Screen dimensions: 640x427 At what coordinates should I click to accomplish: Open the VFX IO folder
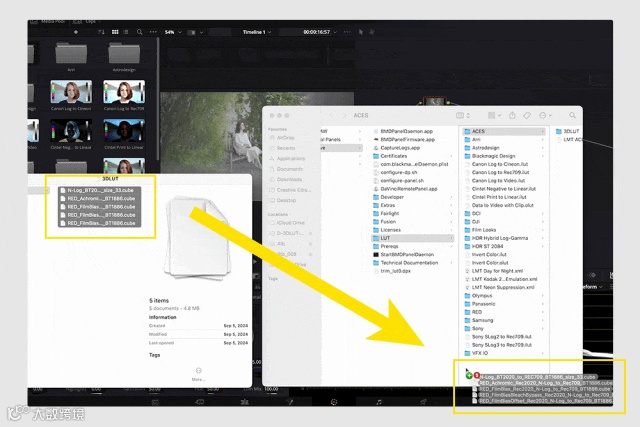coord(476,353)
